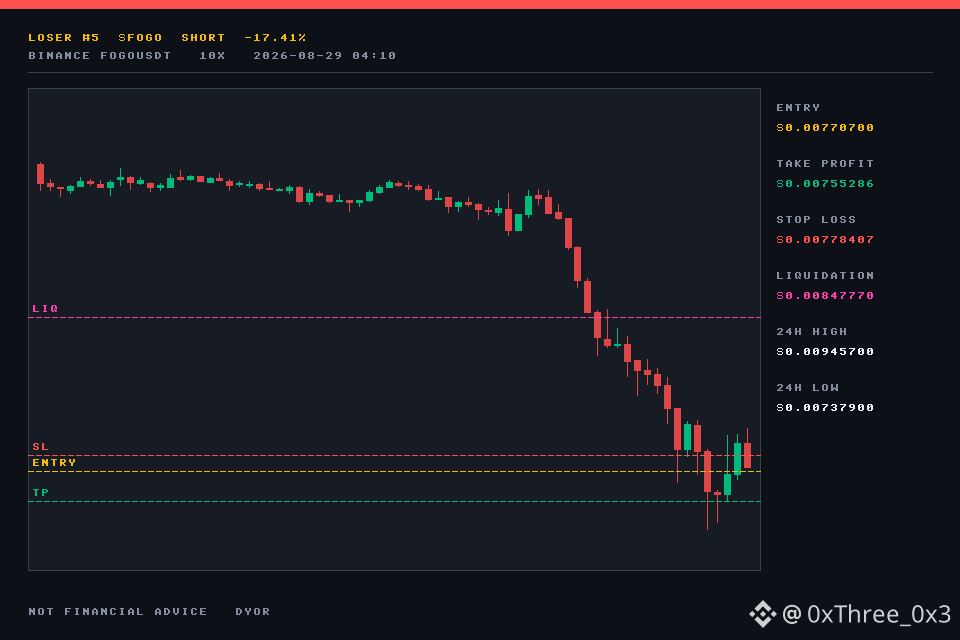Click the ENTRY line label on chart
The width and height of the screenshot is (960, 640).
pos(54,462)
